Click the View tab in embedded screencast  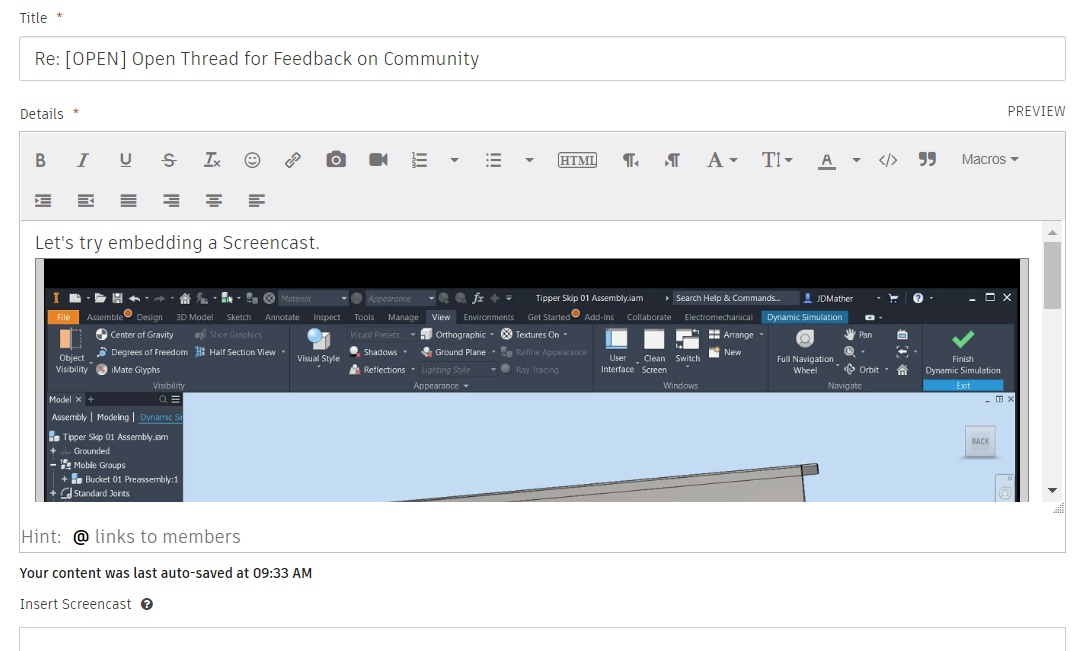[441, 317]
